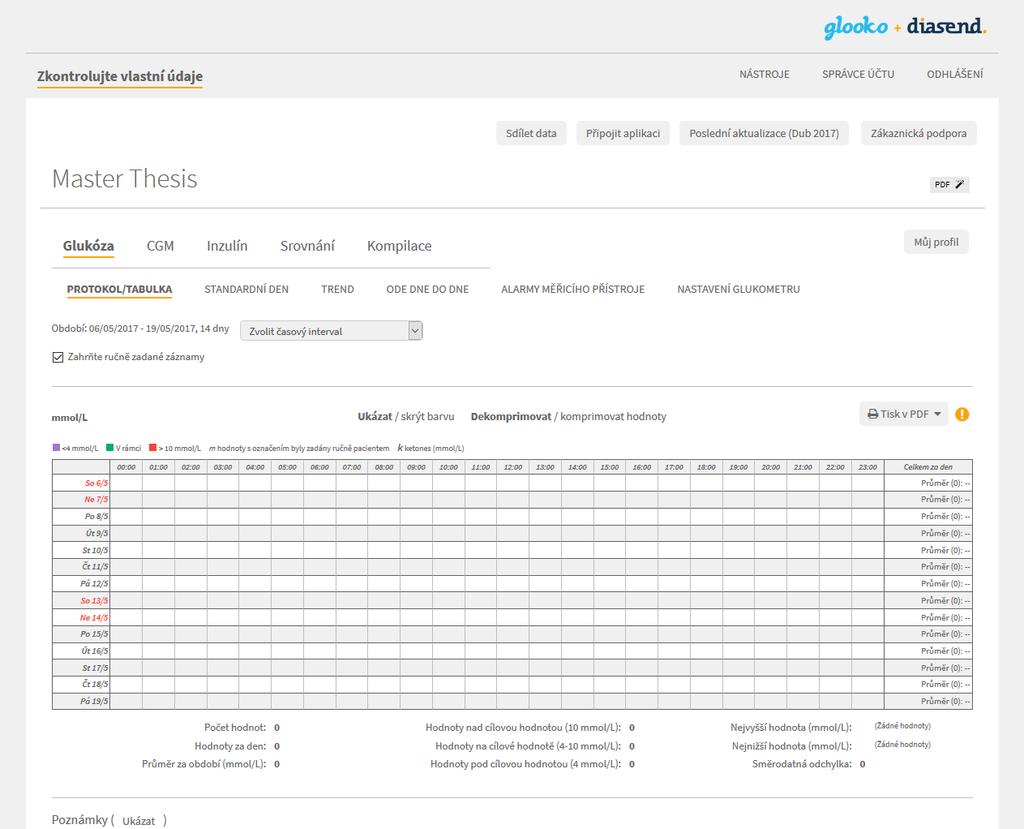1024x829 pixels.
Task: Click the Zákaznická podpora button
Action: coord(918,133)
